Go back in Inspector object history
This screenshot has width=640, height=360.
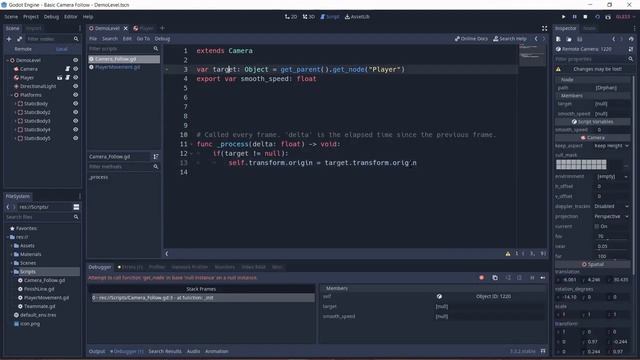pyautogui.click(x=613, y=39)
